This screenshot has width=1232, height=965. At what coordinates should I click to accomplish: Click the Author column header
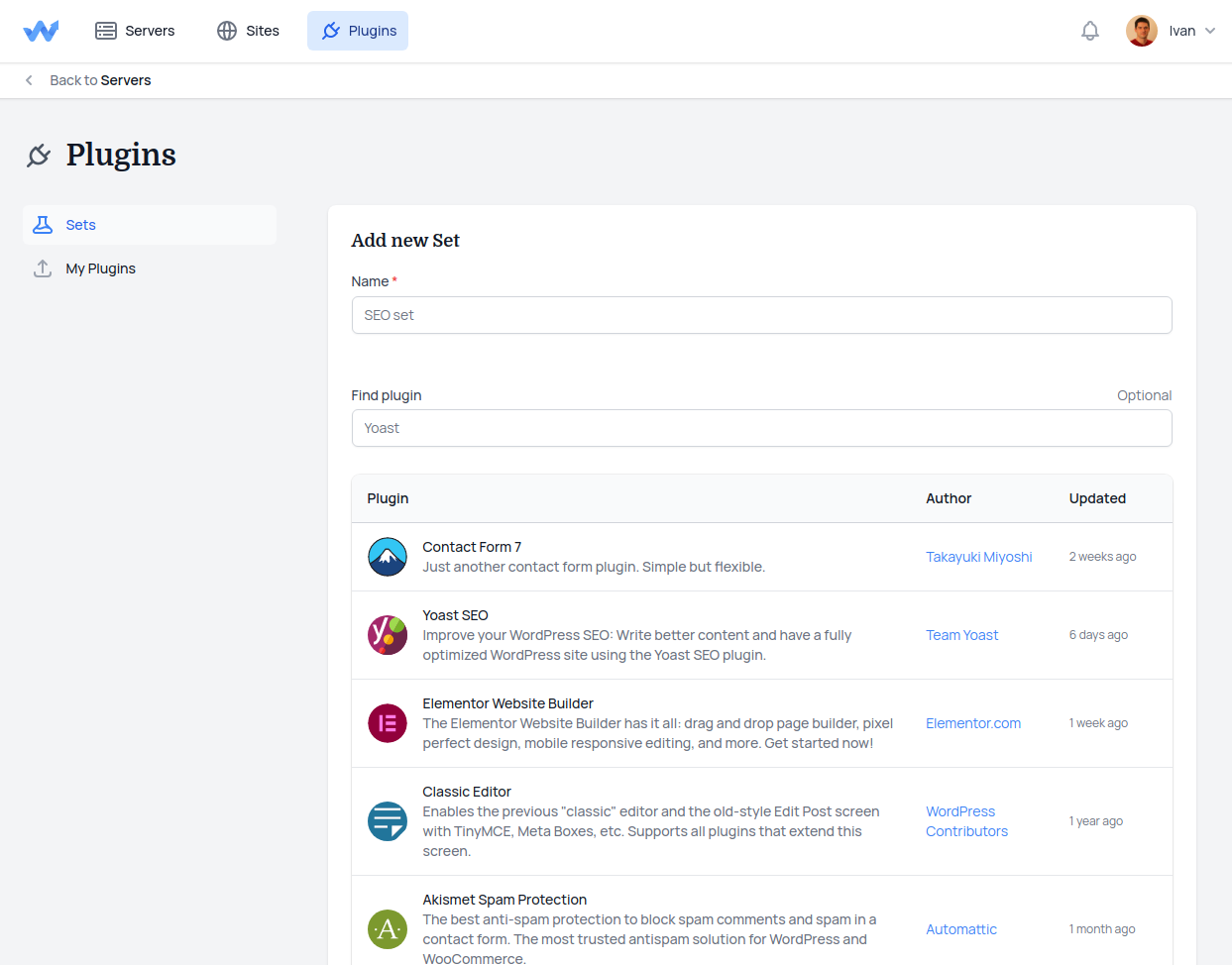(949, 498)
